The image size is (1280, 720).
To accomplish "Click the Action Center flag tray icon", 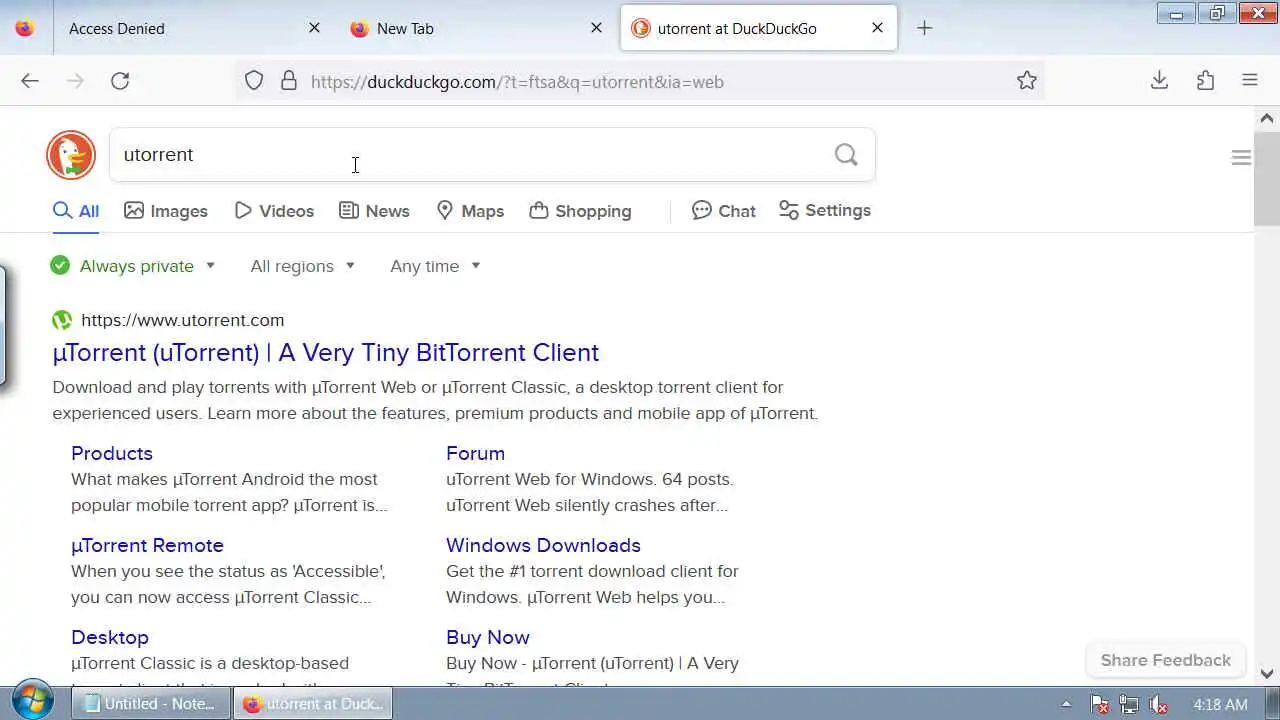I will pos(1099,704).
